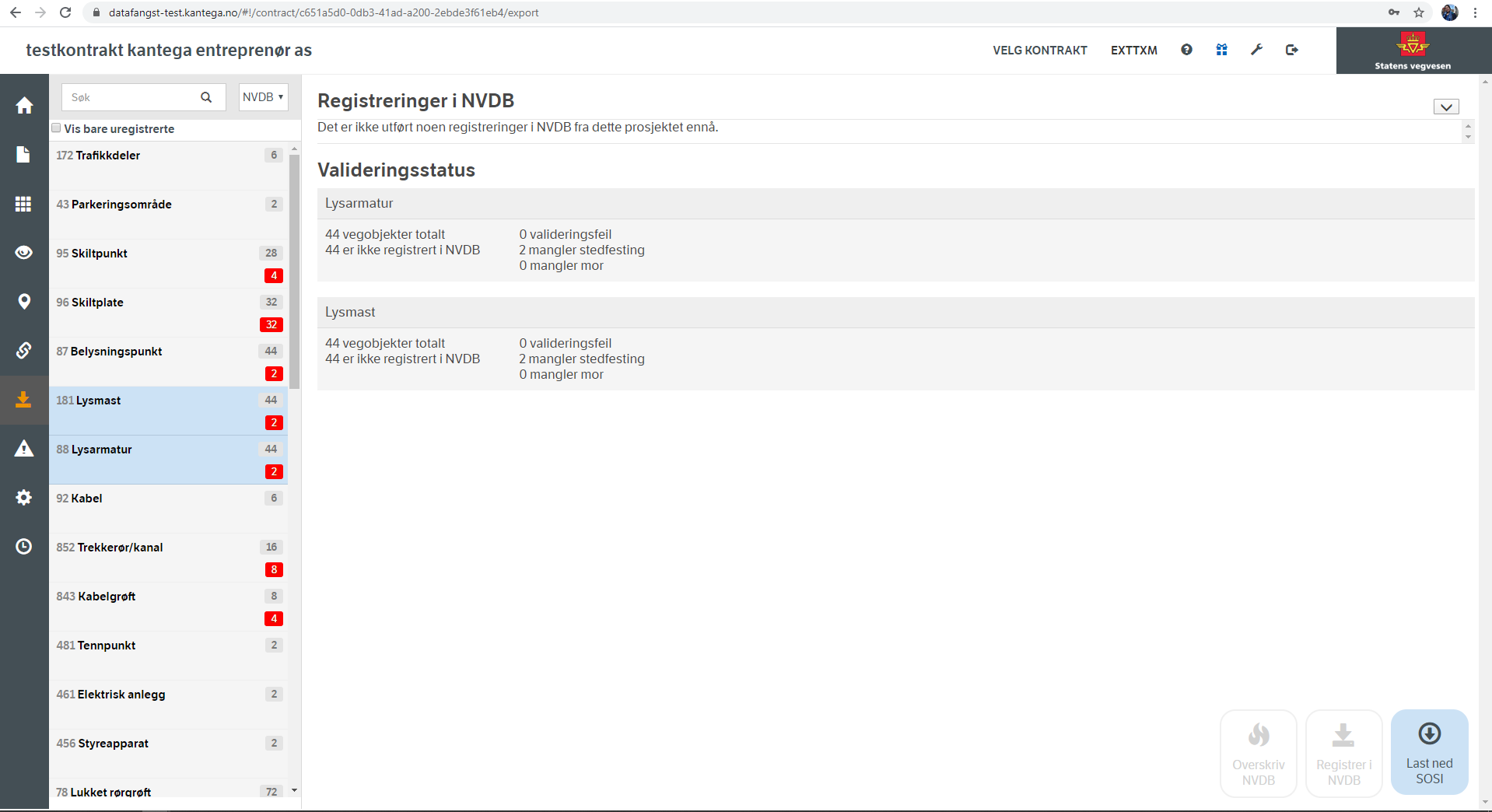This screenshot has width=1492, height=812.
Task: Open the browser profile avatar
Action: (1450, 12)
